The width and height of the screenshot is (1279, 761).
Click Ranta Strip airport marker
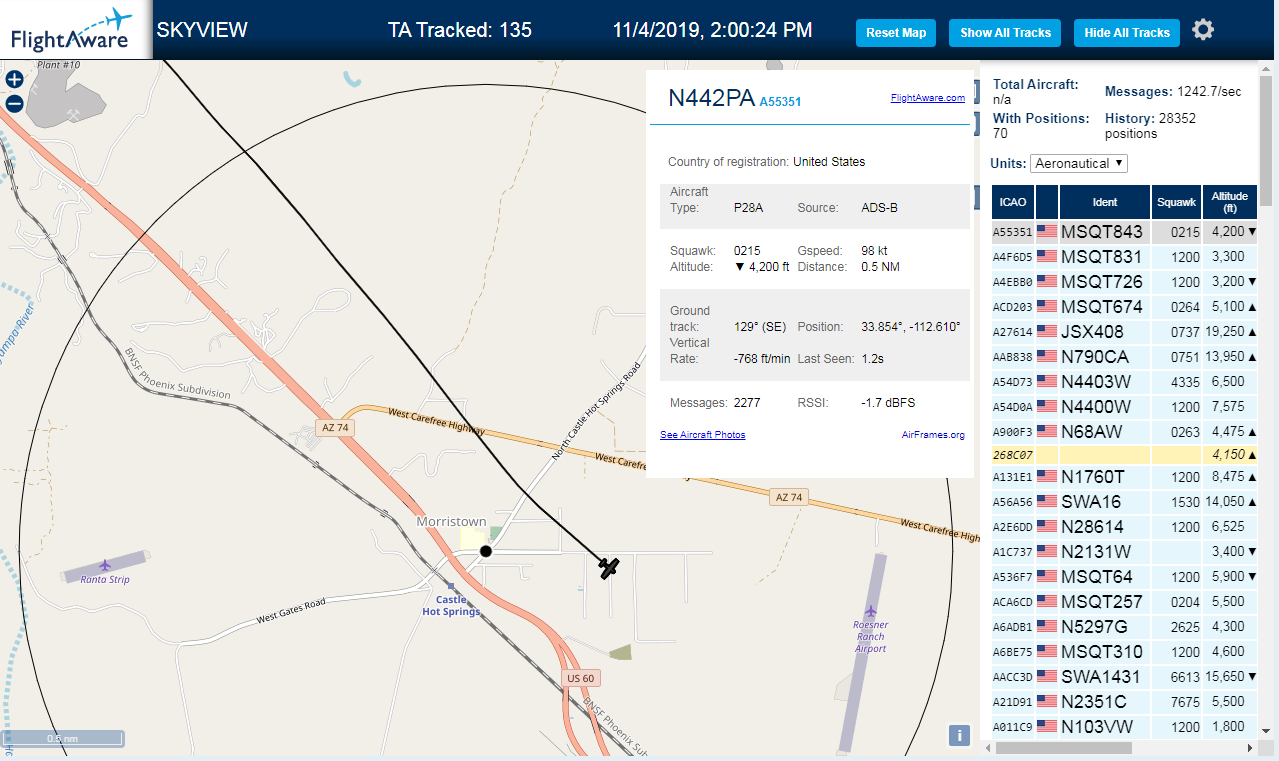(x=105, y=566)
